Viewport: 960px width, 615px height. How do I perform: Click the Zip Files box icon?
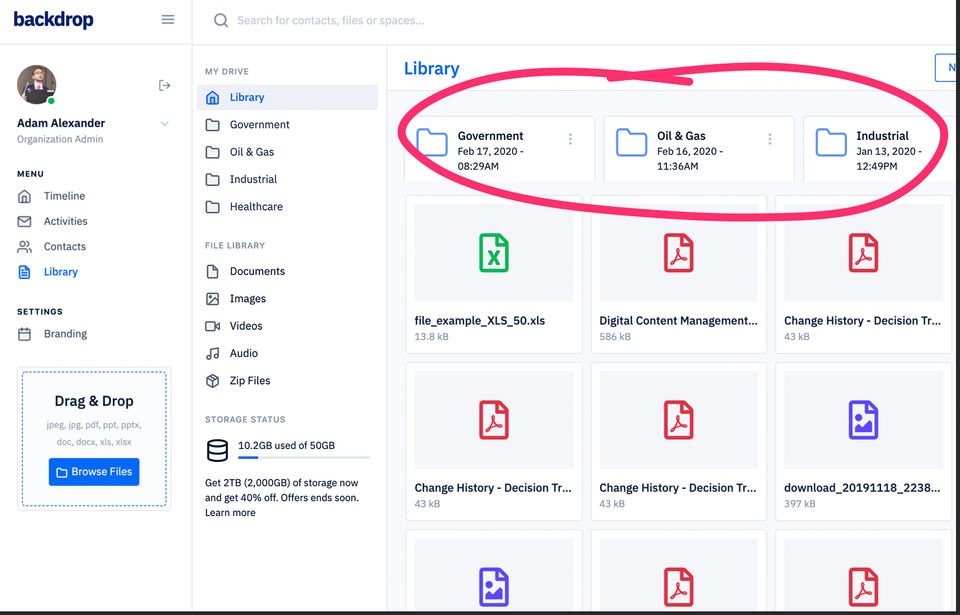point(212,381)
